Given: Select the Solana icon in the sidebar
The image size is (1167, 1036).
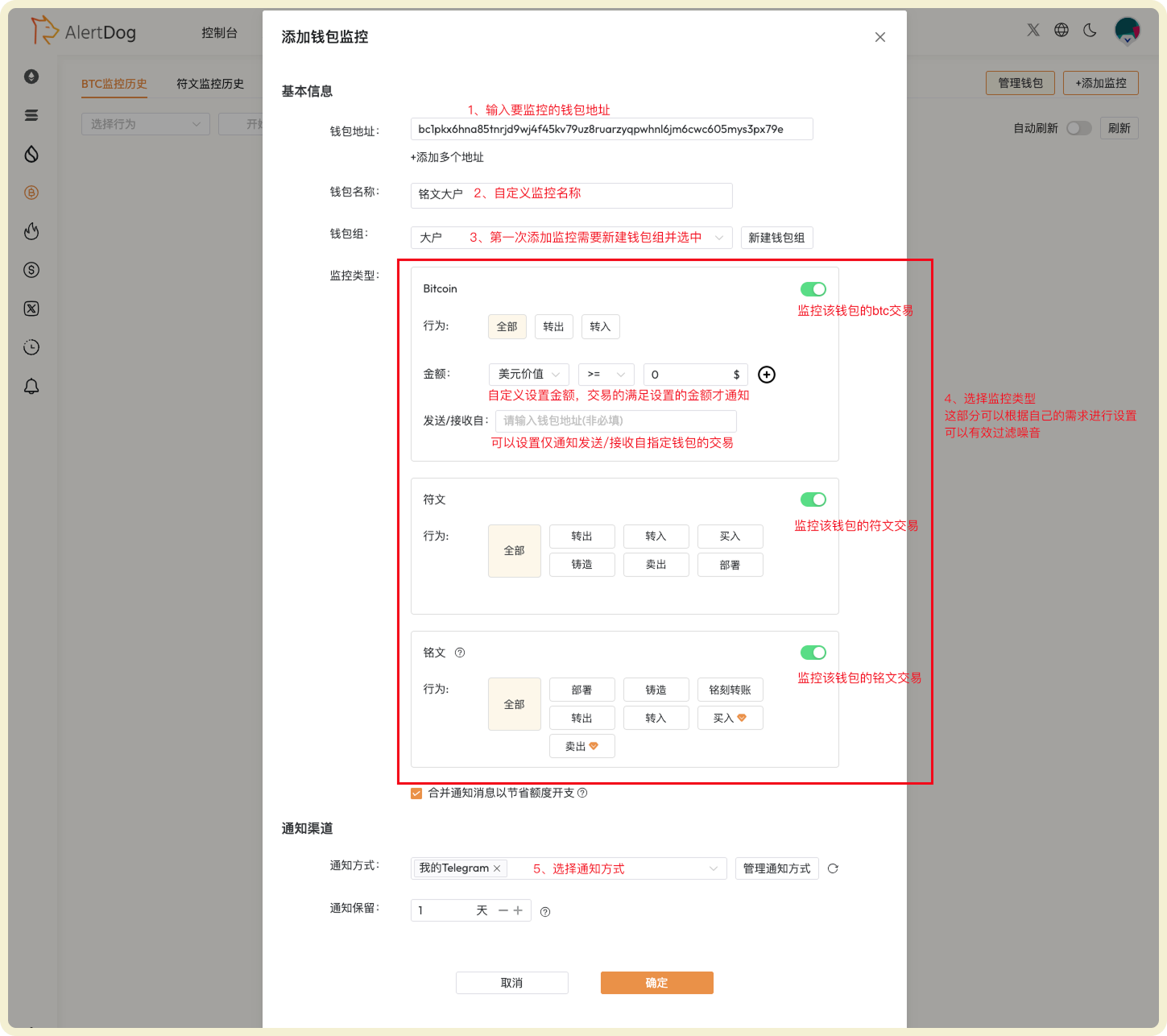Looking at the screenshot, I should click(x=31, y=115).
